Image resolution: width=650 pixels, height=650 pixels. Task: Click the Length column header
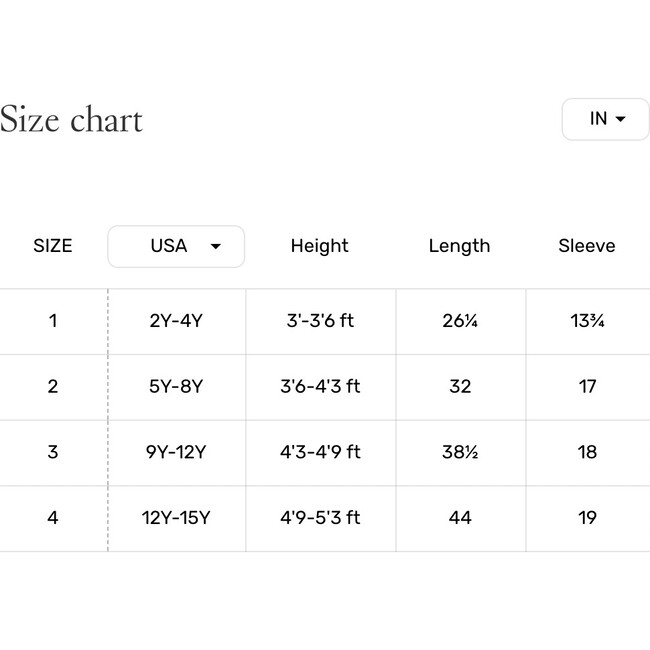[x=459, y=246]
